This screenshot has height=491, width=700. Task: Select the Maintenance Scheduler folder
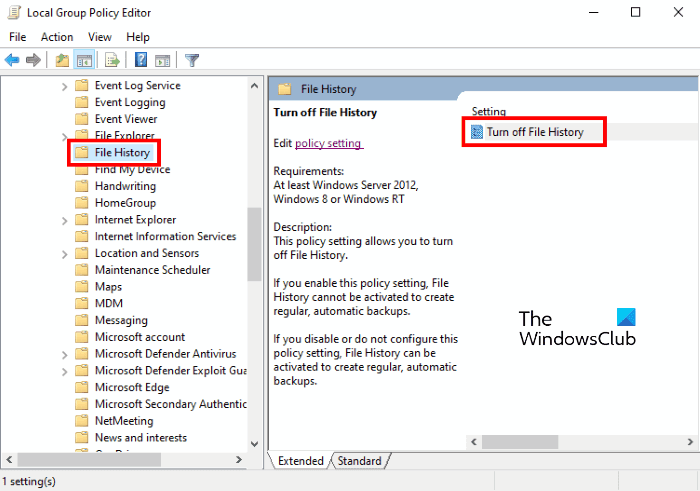pos(152,270)
